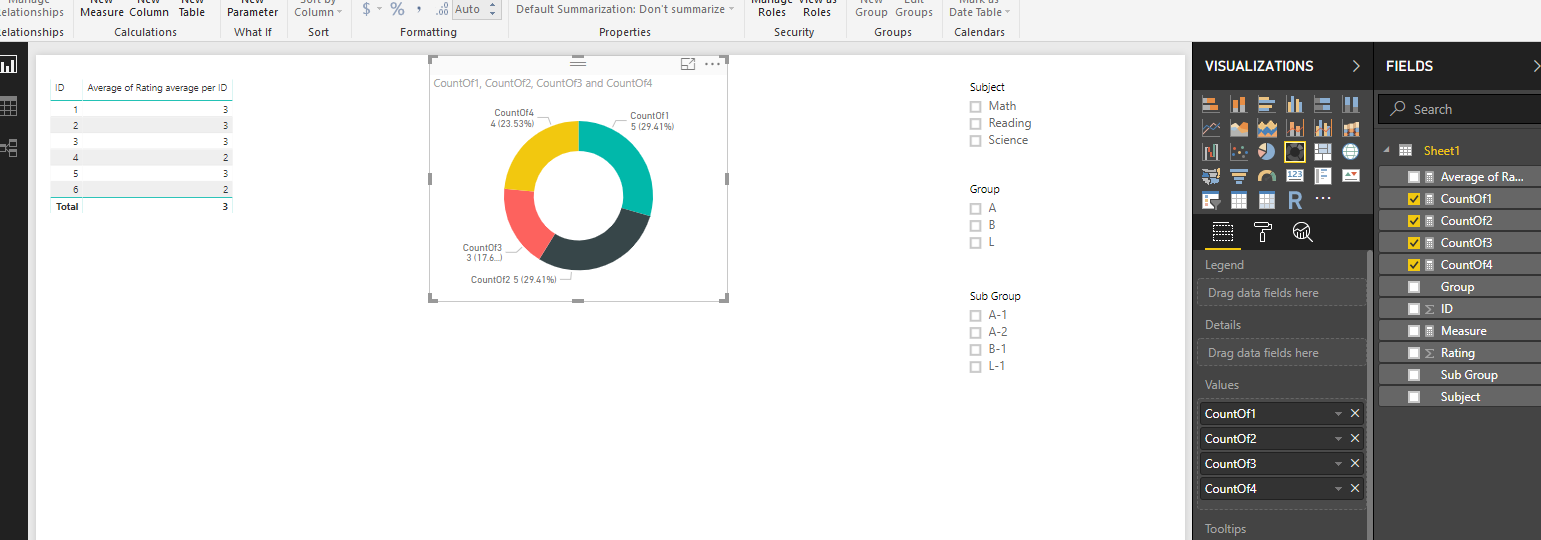
Task: Choose the Stacked bar chart visual
Action: tap(1211, 104)
